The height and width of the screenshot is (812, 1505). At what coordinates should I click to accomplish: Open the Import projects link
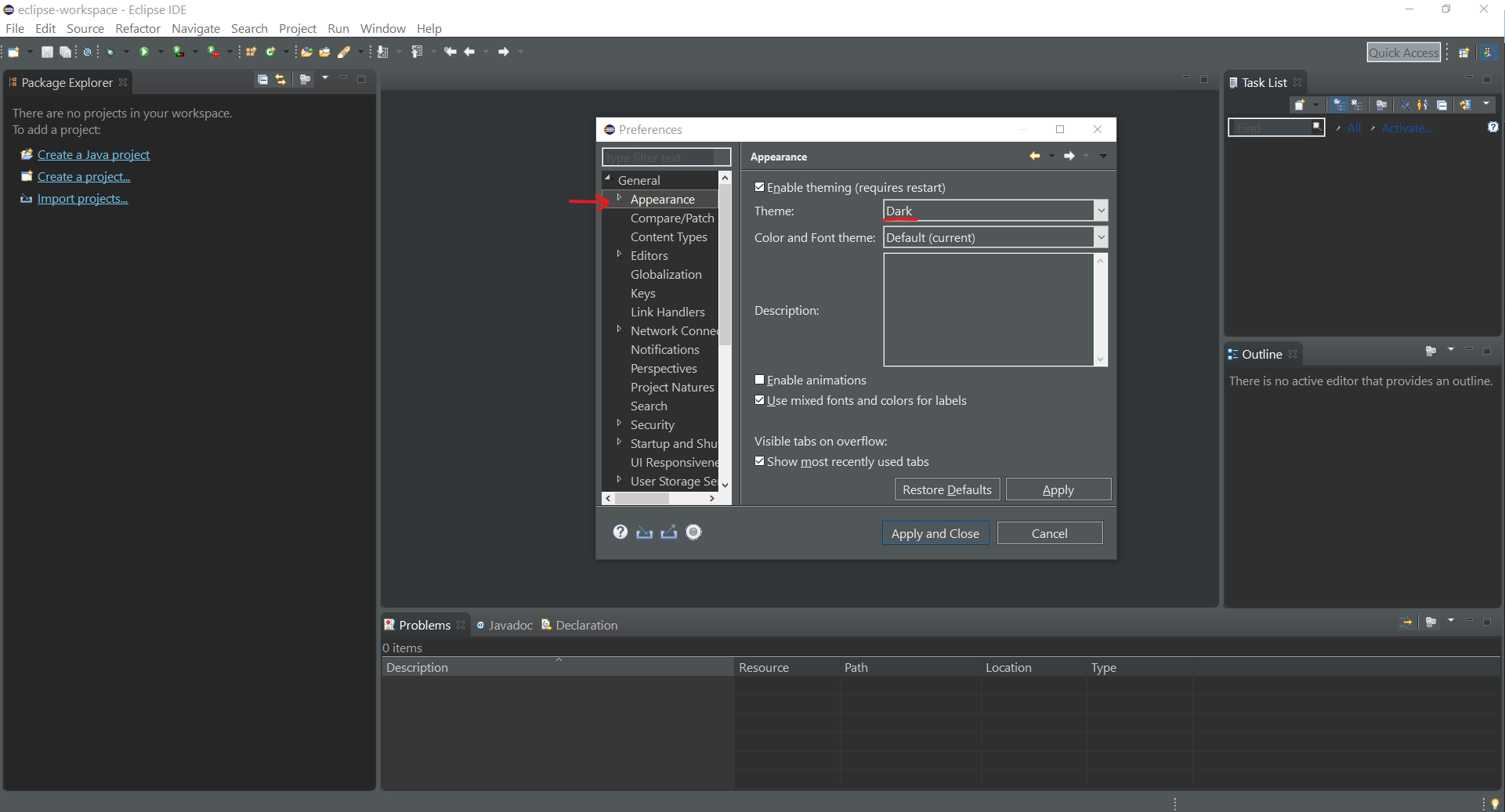click(x=81, y=198)
